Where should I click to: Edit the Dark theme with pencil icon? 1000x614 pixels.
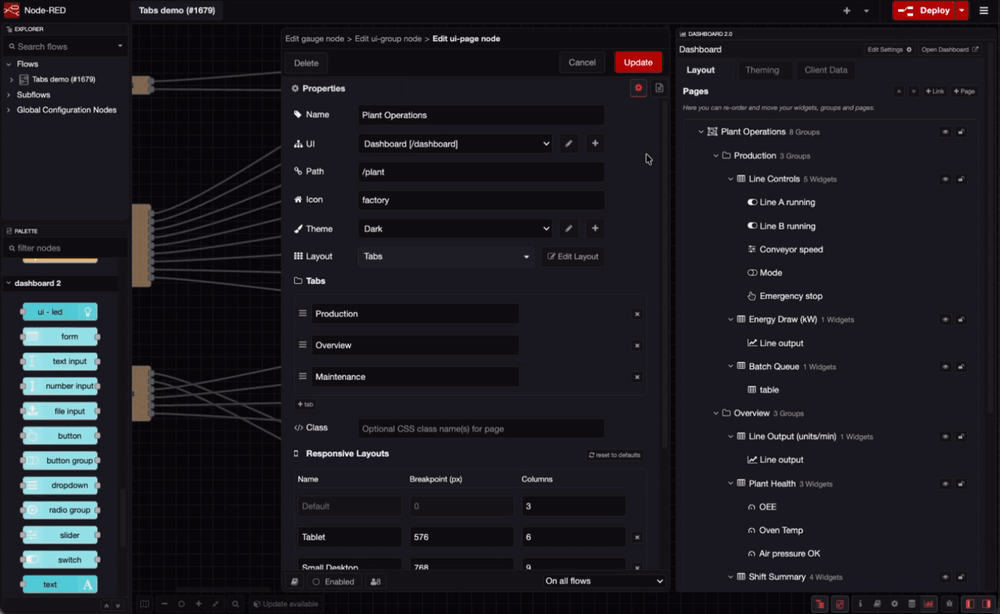click(x=568, y=228)
